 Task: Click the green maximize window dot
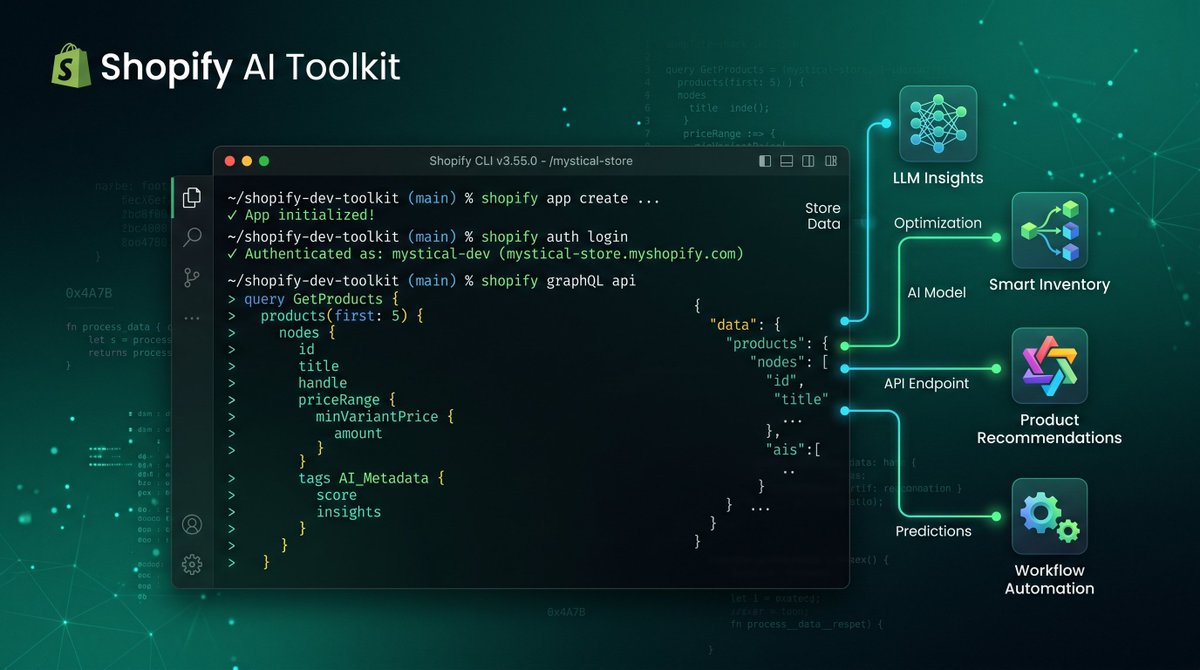coord(264,161)
